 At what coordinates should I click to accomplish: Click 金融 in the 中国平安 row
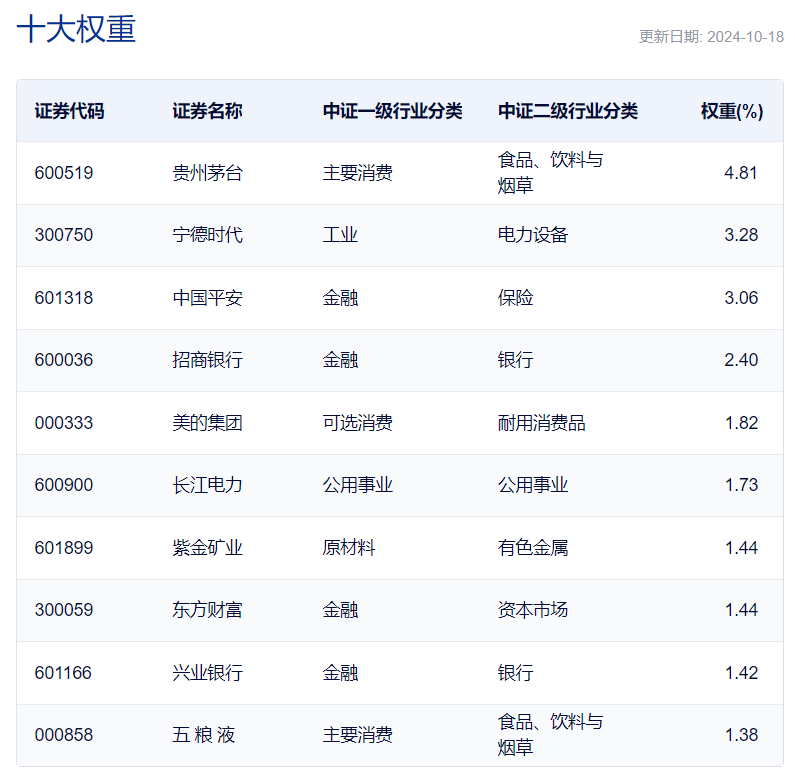(340, 298)
